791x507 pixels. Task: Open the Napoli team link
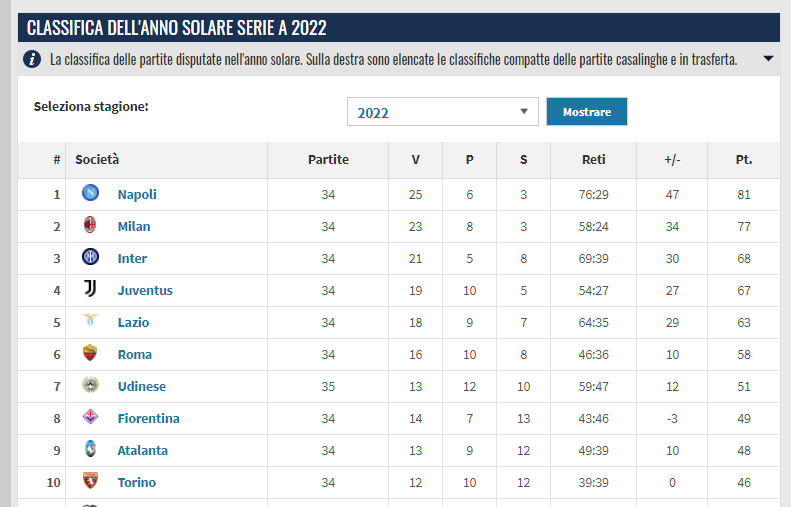[137, 195]
